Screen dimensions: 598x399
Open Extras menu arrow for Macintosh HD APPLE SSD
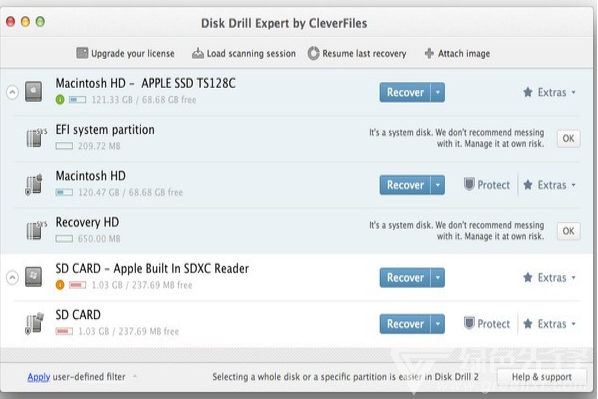[x=574, y=92]
